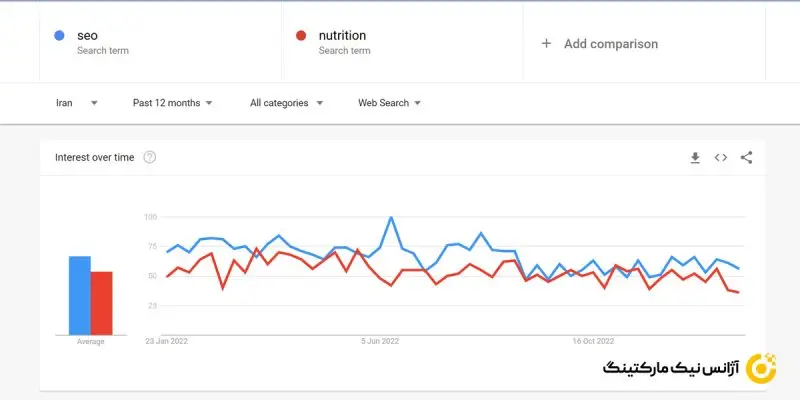The image size is (800, 400).
Task: Click the blue seo average bar
Action: tap(79, 295)
